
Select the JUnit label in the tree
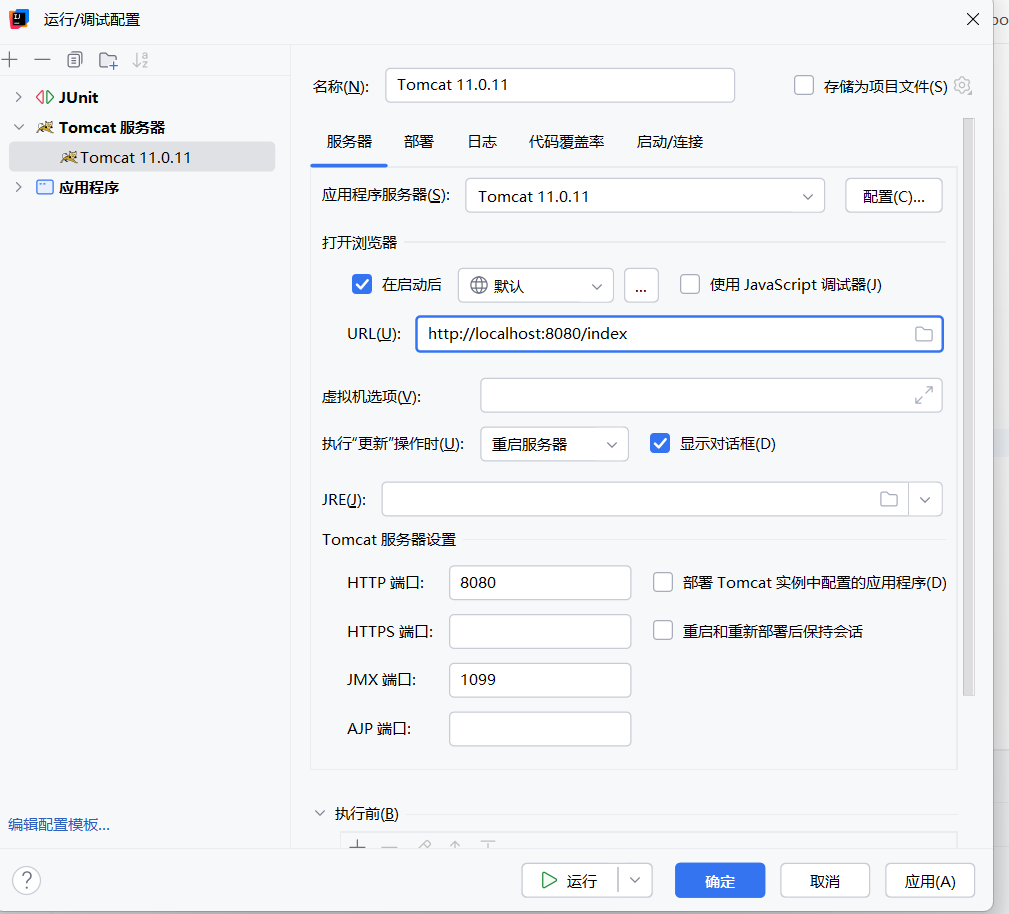(x=79, y=97)
